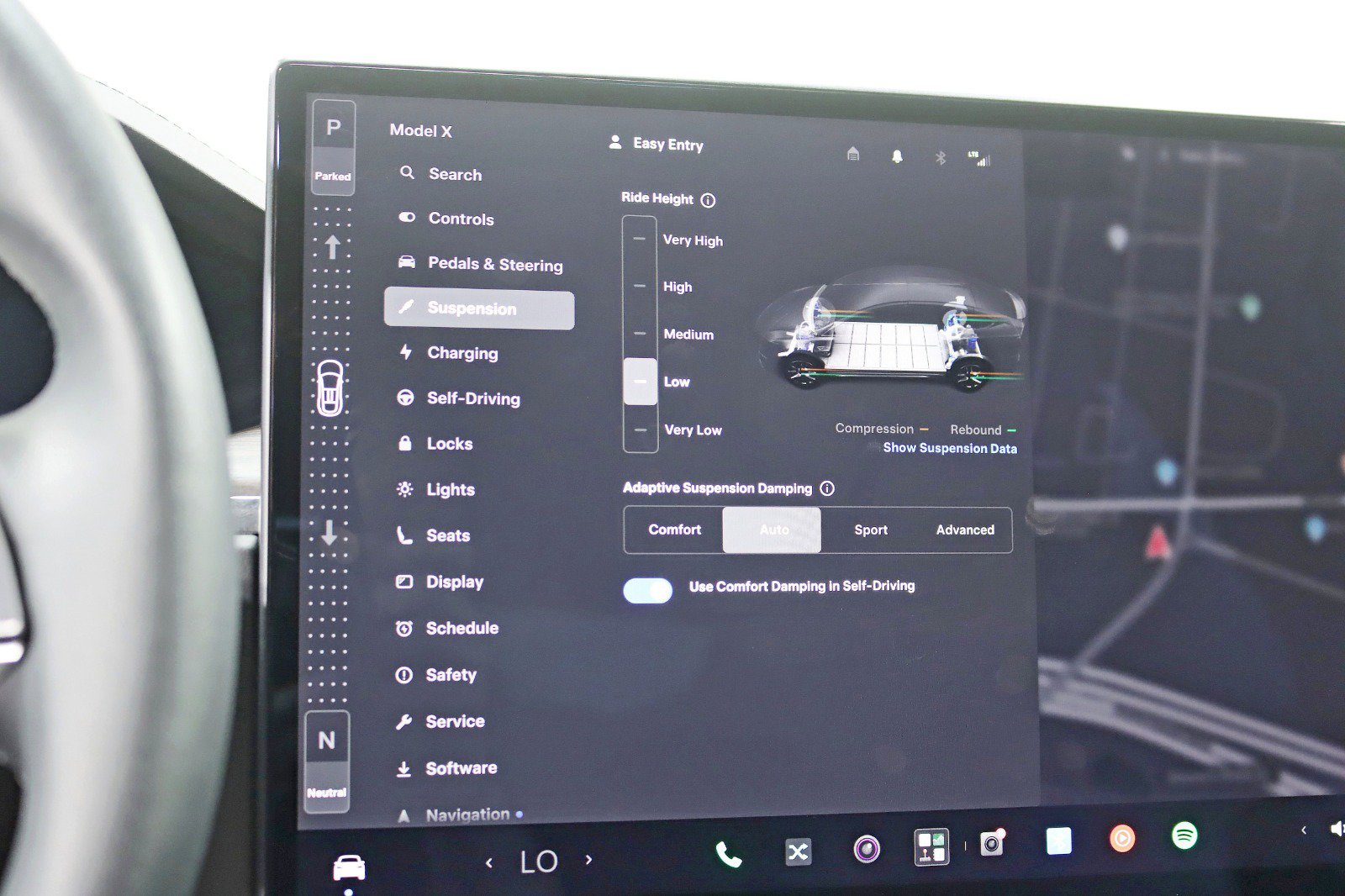Image resolution: width=1345 pixels, height=896 pixels.
Task: Open the Controls menu
Action: point(446,219)
